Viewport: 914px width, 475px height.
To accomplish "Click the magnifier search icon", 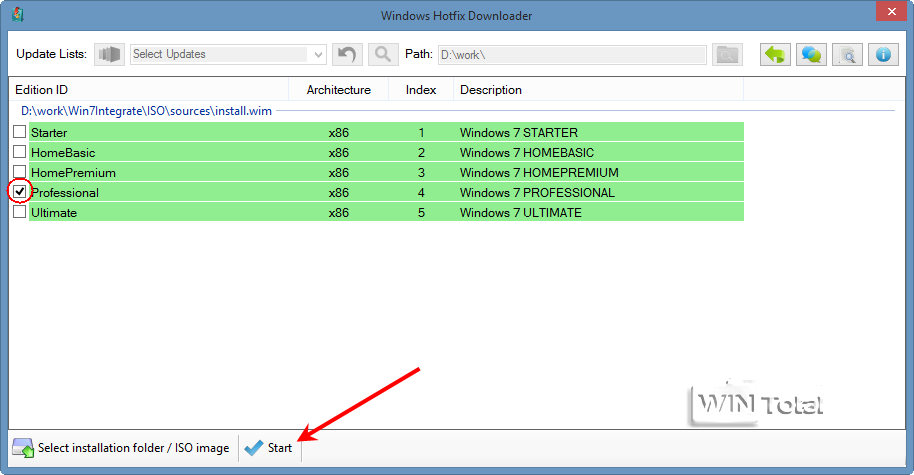I will [x=383, y=55].
